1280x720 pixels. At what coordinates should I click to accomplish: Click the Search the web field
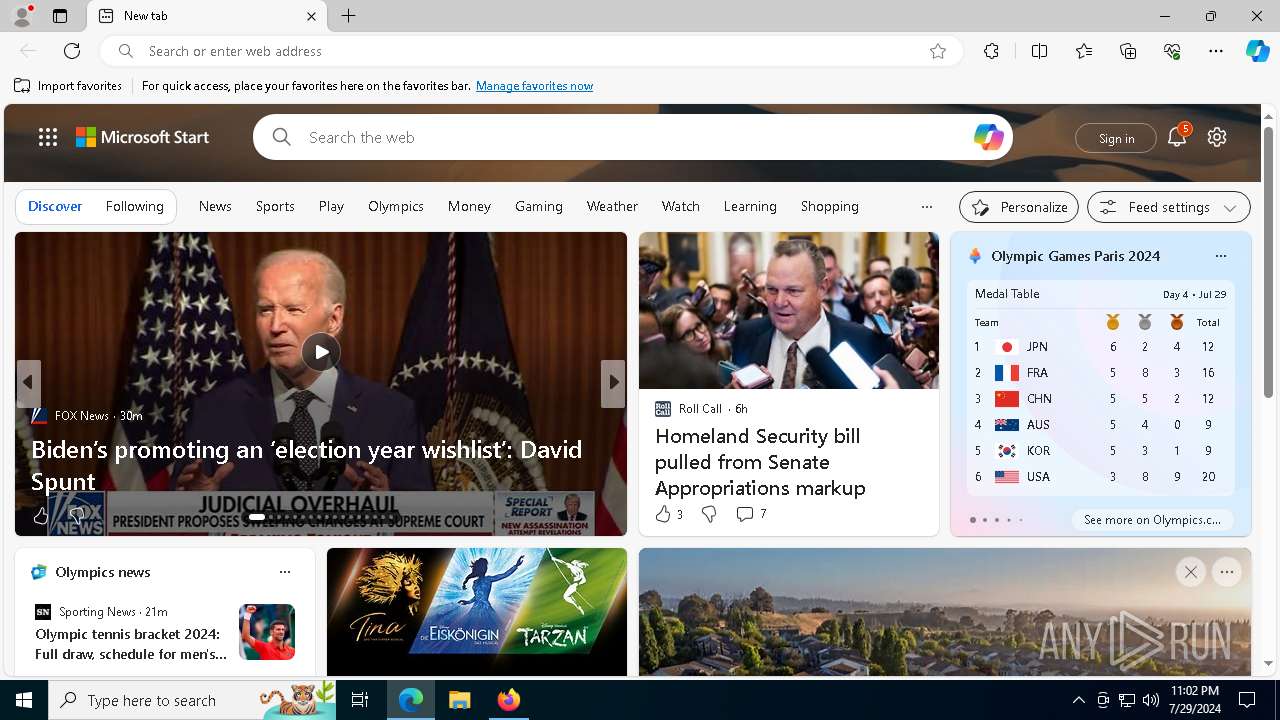click(x=632, y=137)
